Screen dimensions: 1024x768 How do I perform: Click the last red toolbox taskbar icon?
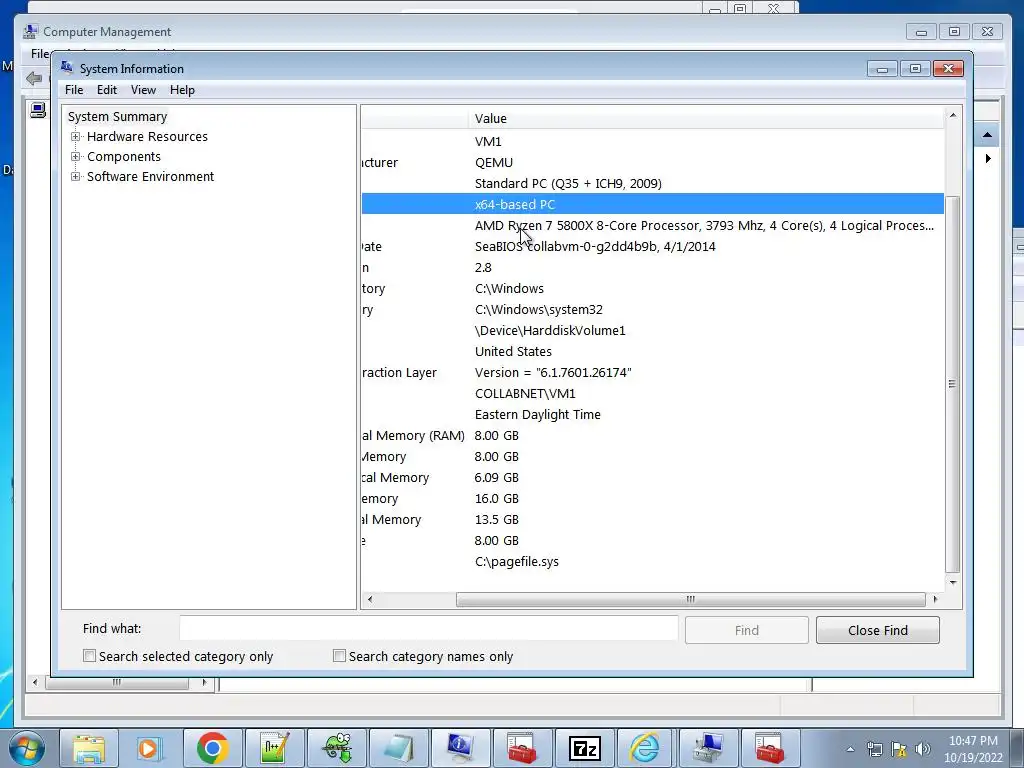pyautogui.click(x=771, y=748)
